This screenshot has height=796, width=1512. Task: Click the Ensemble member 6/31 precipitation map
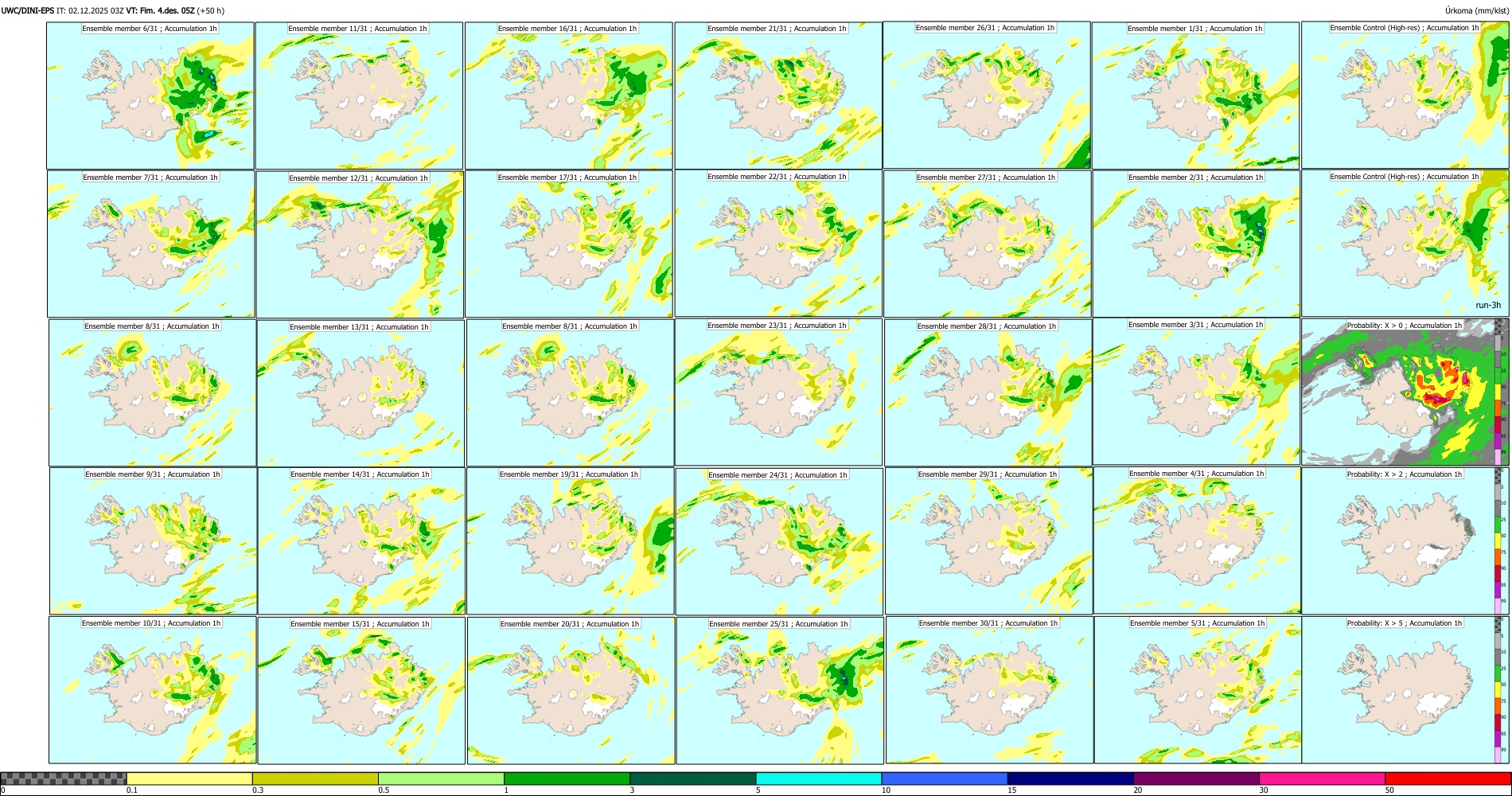(x=150, y=96)
